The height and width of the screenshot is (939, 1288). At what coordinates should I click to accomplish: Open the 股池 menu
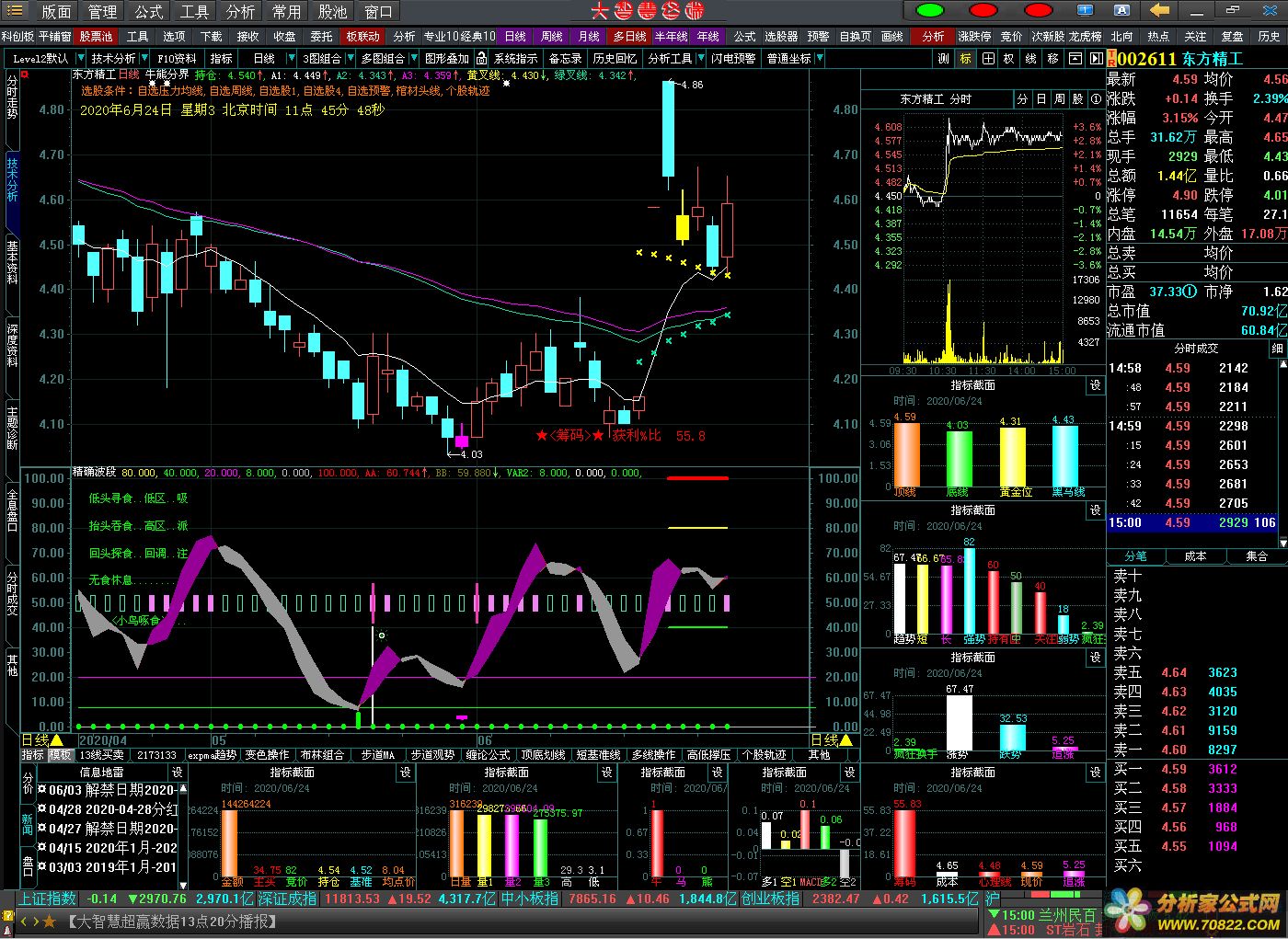pyautogui.click(x=332, y=11)
